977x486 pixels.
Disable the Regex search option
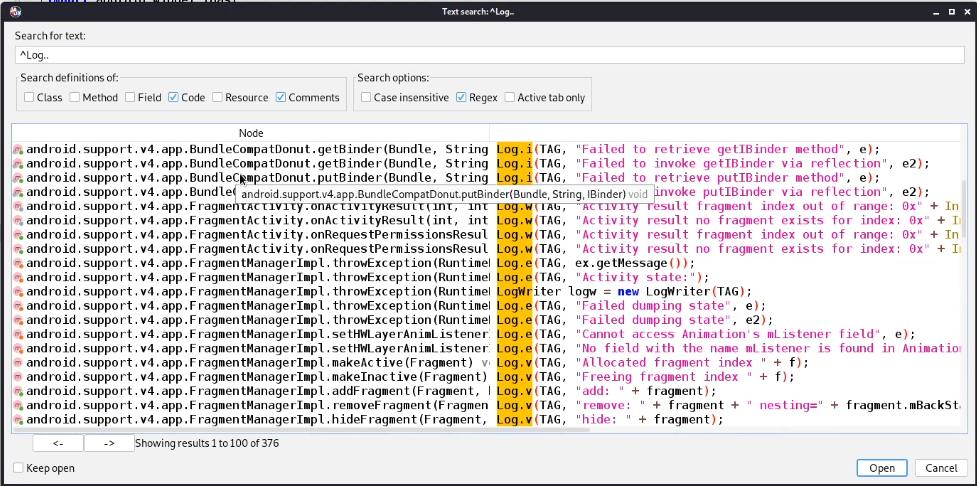pos(461,97)
